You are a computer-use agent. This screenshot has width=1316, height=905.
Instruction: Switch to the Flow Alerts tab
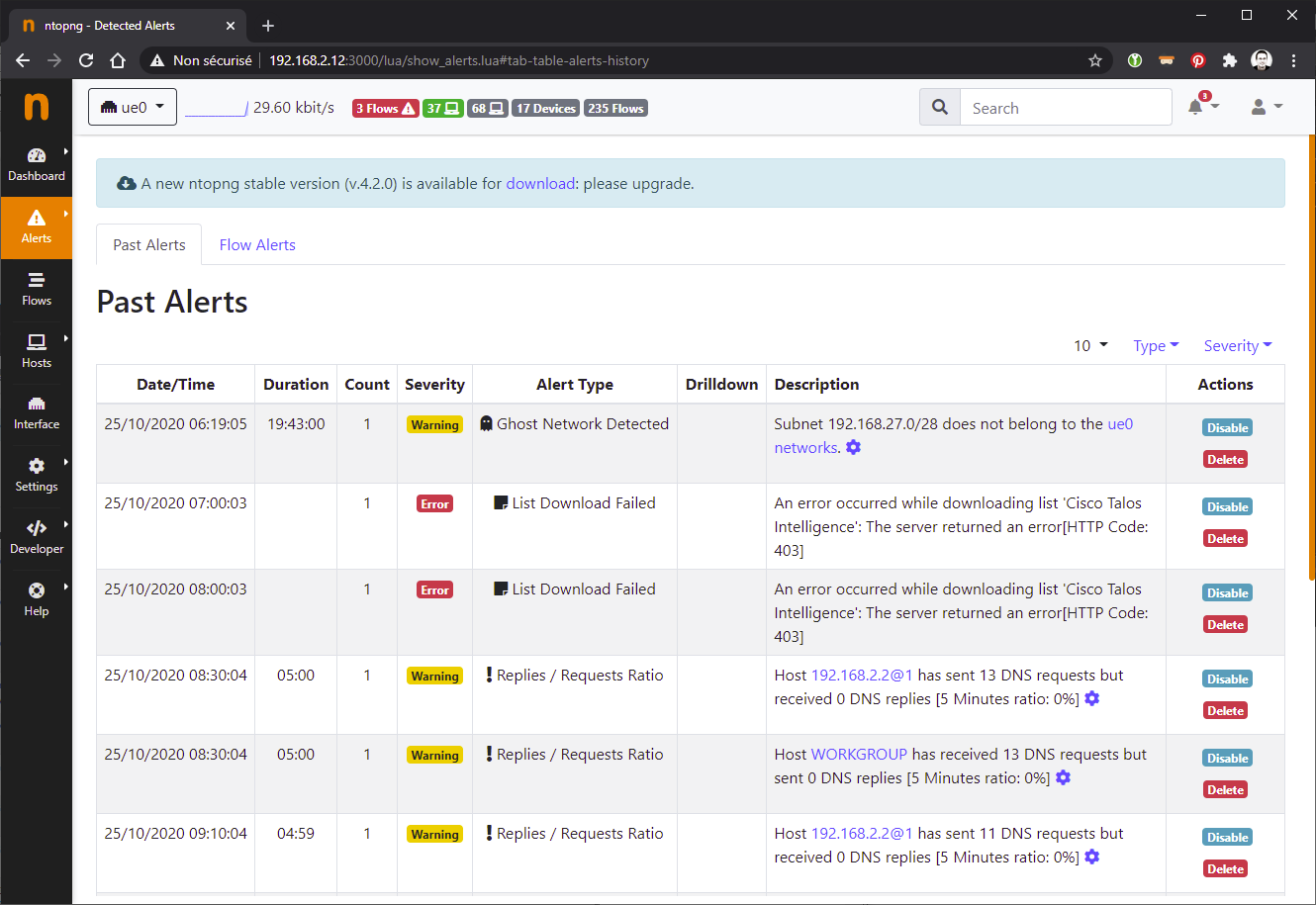click(257, 245)
